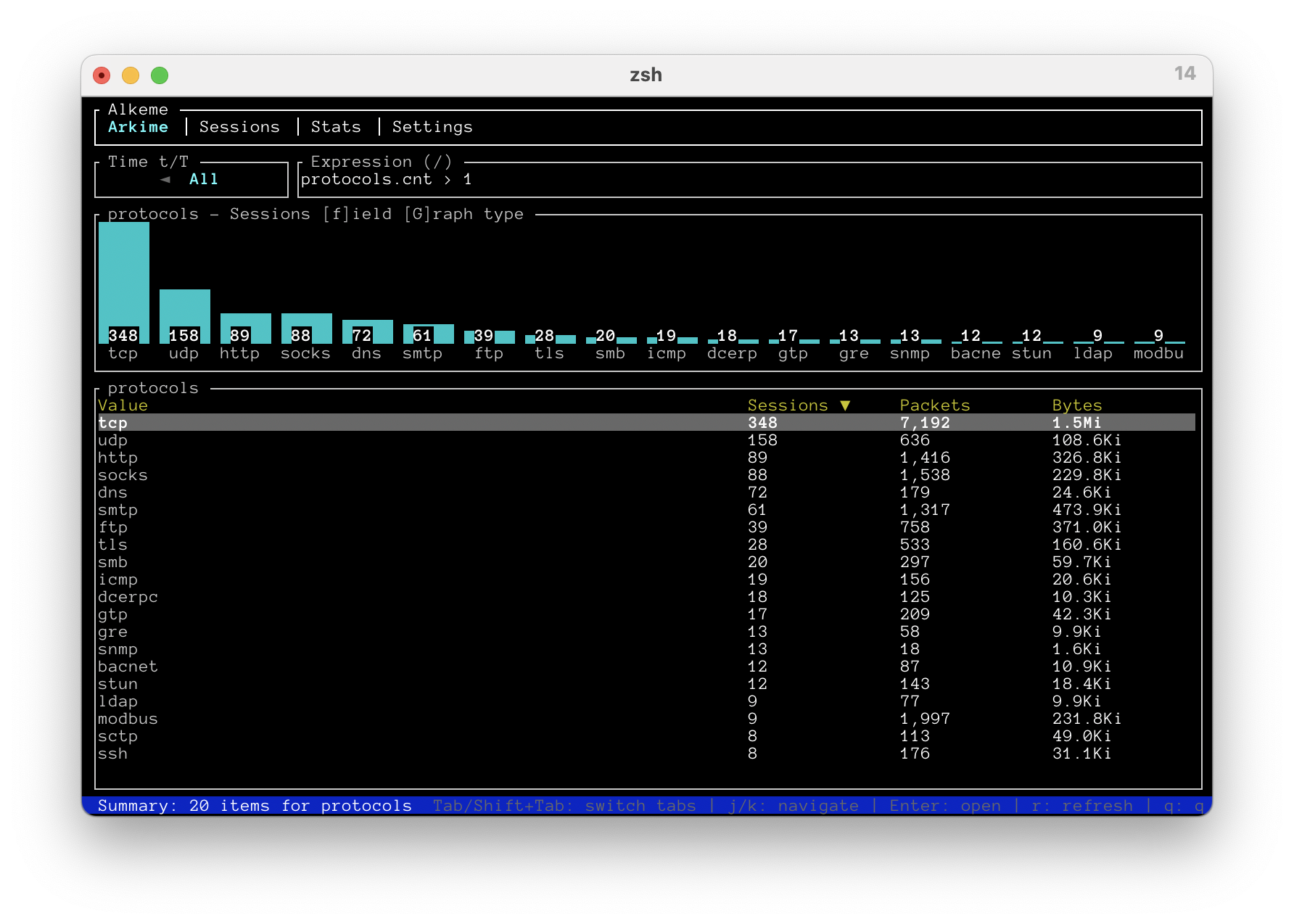Open the Sessions tab
This screenshot has width=1294, height=924.
(239, 127)
